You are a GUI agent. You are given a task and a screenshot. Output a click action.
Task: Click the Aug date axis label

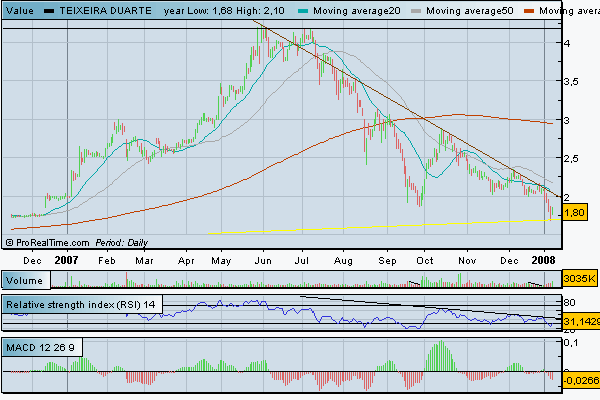tap(343, 261)
